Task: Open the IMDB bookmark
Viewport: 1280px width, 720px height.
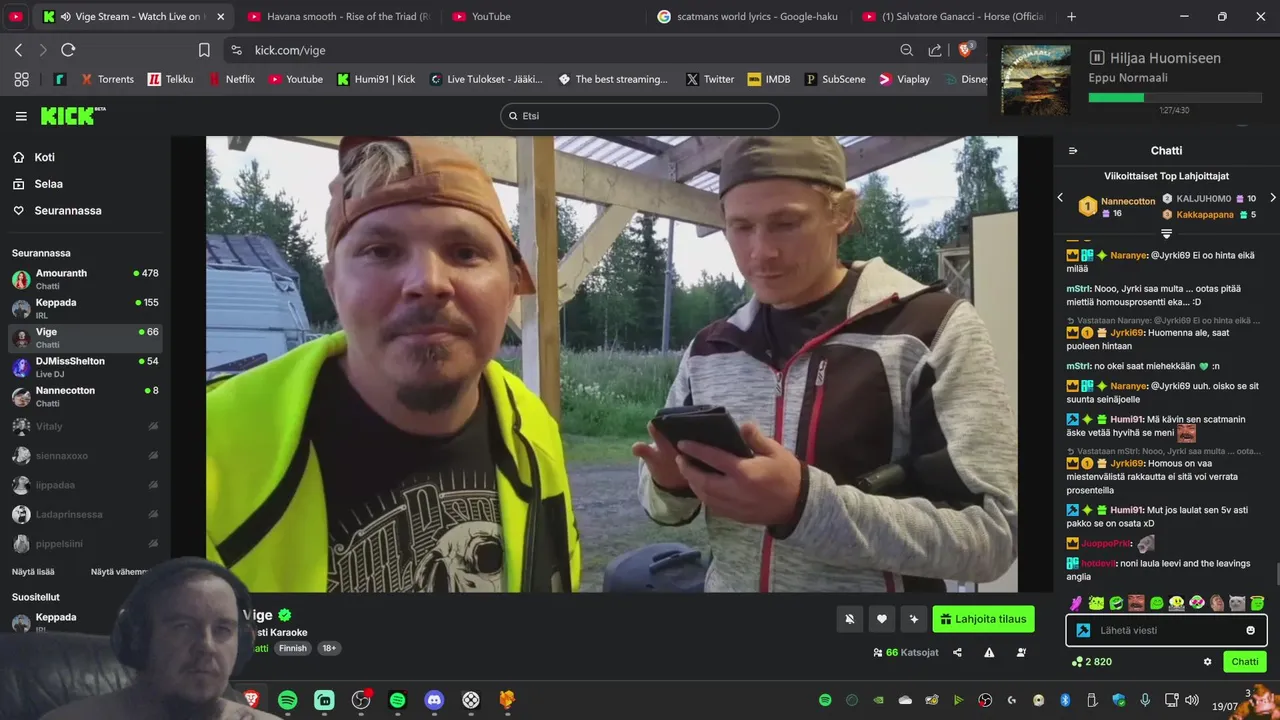Action: click(769, 79)
